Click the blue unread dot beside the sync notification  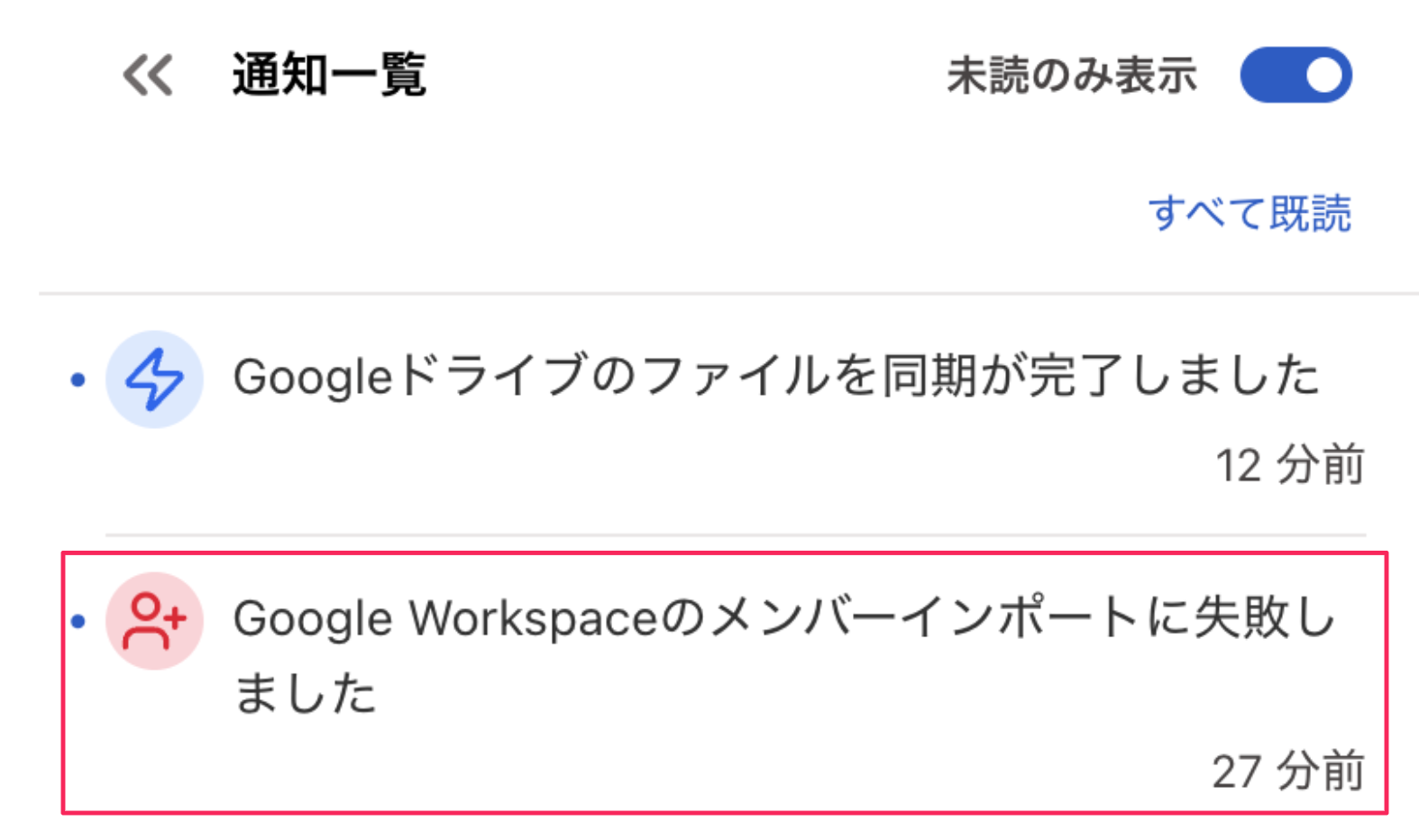(78, 379)
